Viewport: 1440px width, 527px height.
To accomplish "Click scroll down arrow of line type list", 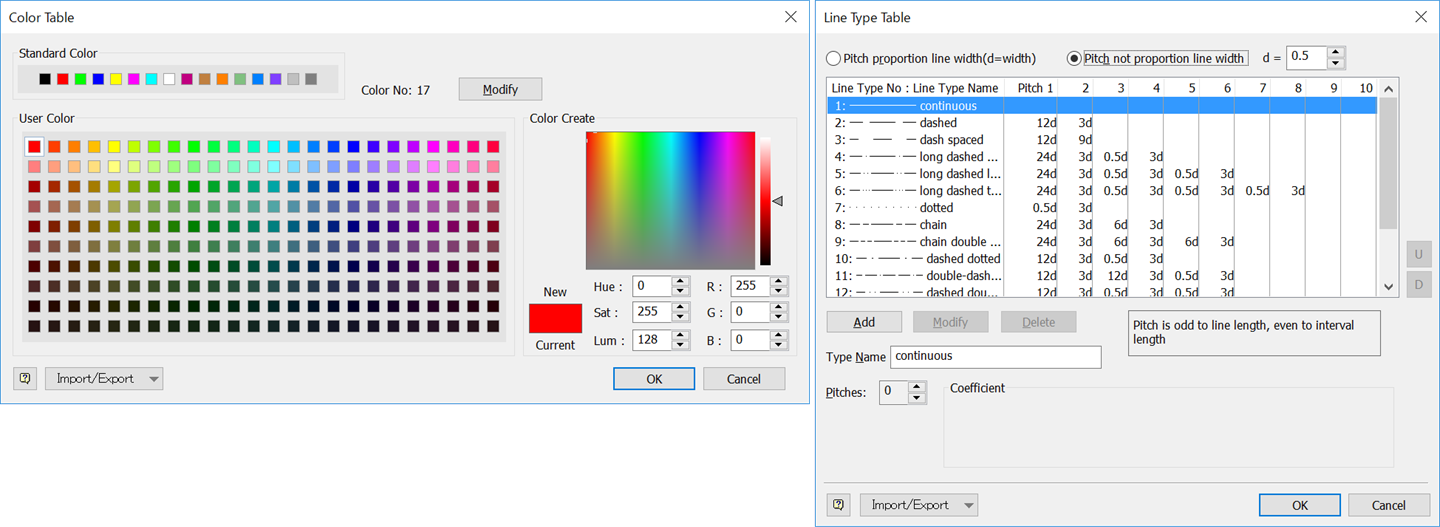I will [x=1388, y=287].
